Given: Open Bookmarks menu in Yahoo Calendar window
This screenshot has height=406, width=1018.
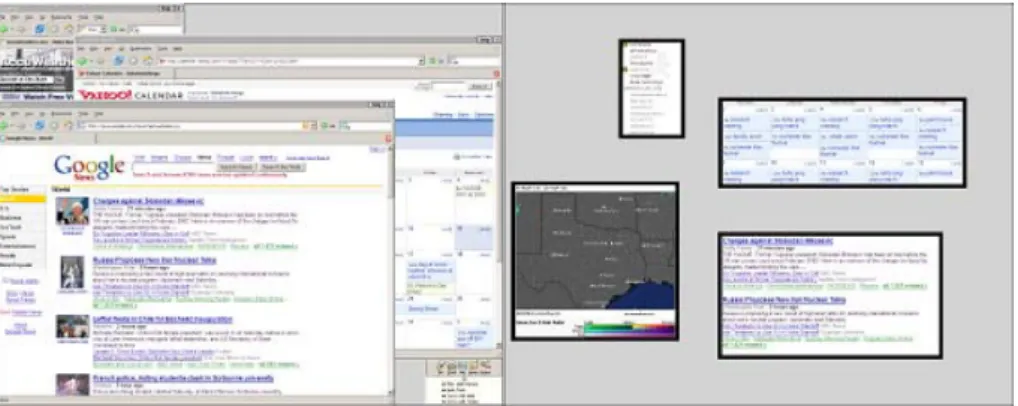Looking at the screenshot, I should point(140,49).
